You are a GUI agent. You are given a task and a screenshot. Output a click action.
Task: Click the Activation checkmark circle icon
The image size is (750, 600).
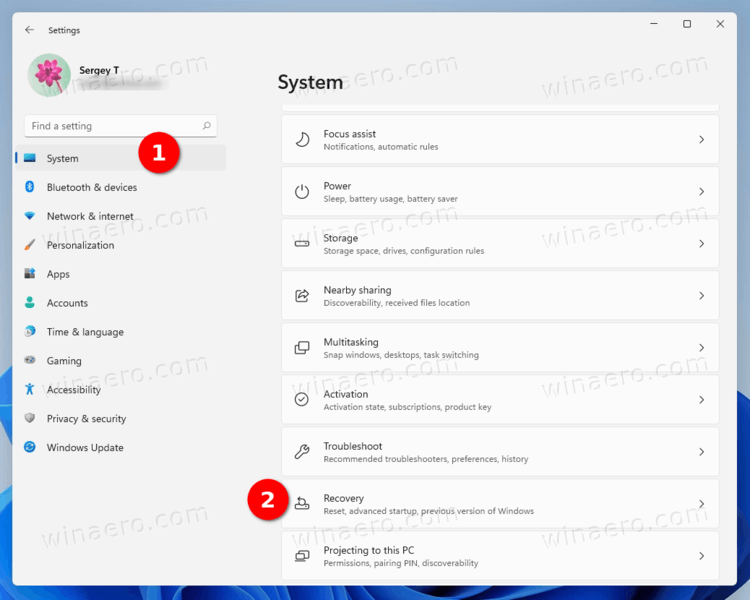click(x=302, y=400)
